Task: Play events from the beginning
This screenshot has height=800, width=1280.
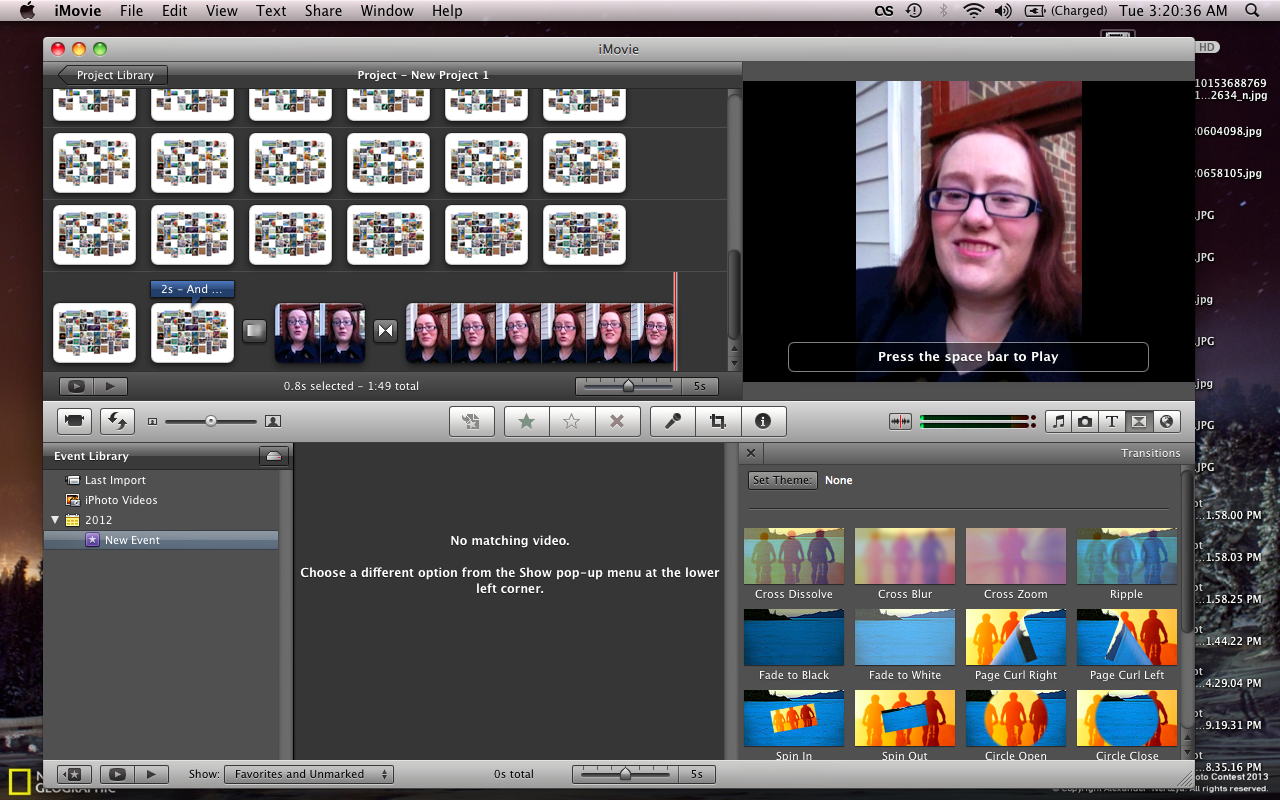Action: [151, 774]
